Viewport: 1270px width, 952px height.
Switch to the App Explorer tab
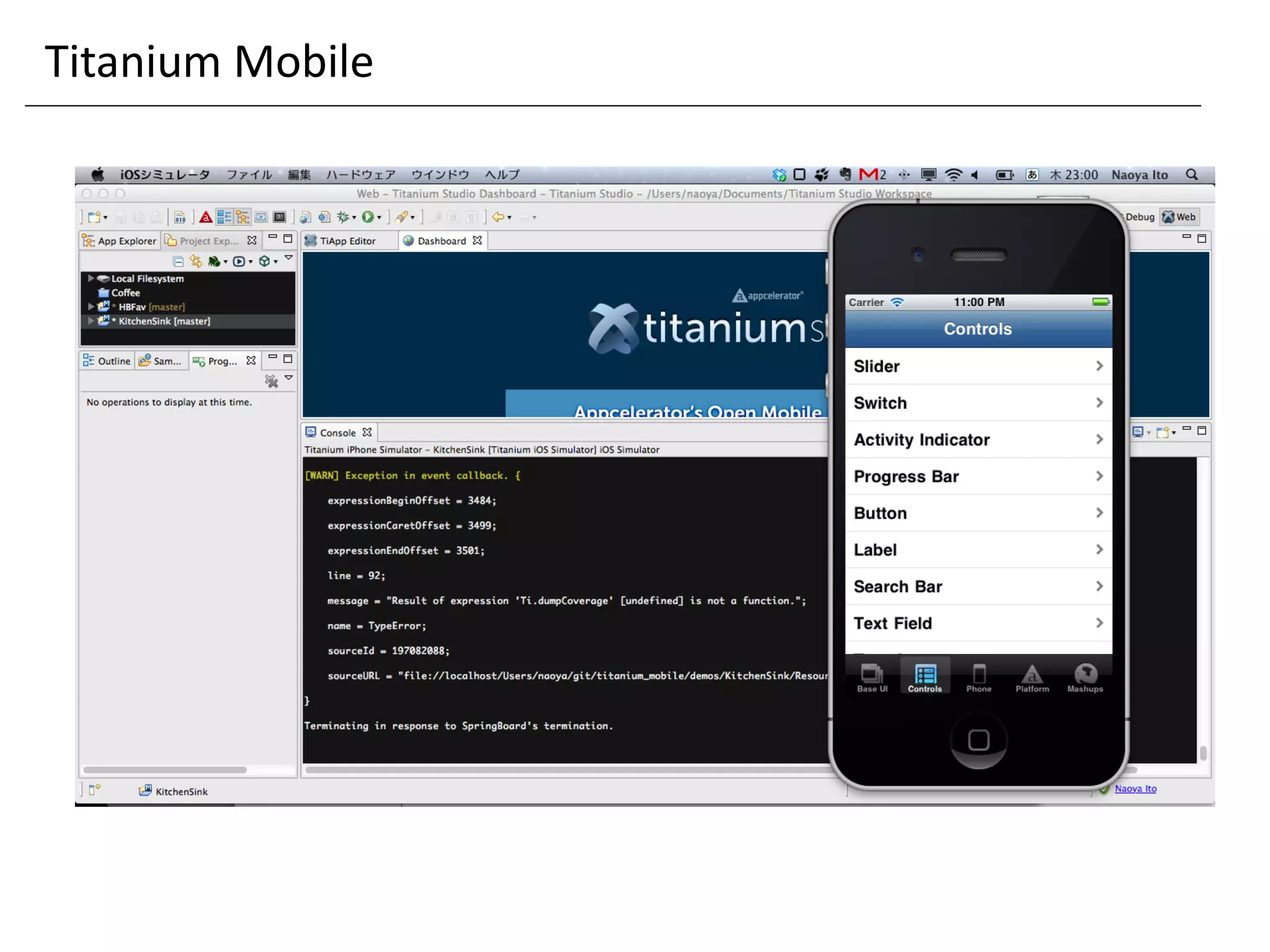[x=120, y=240]
